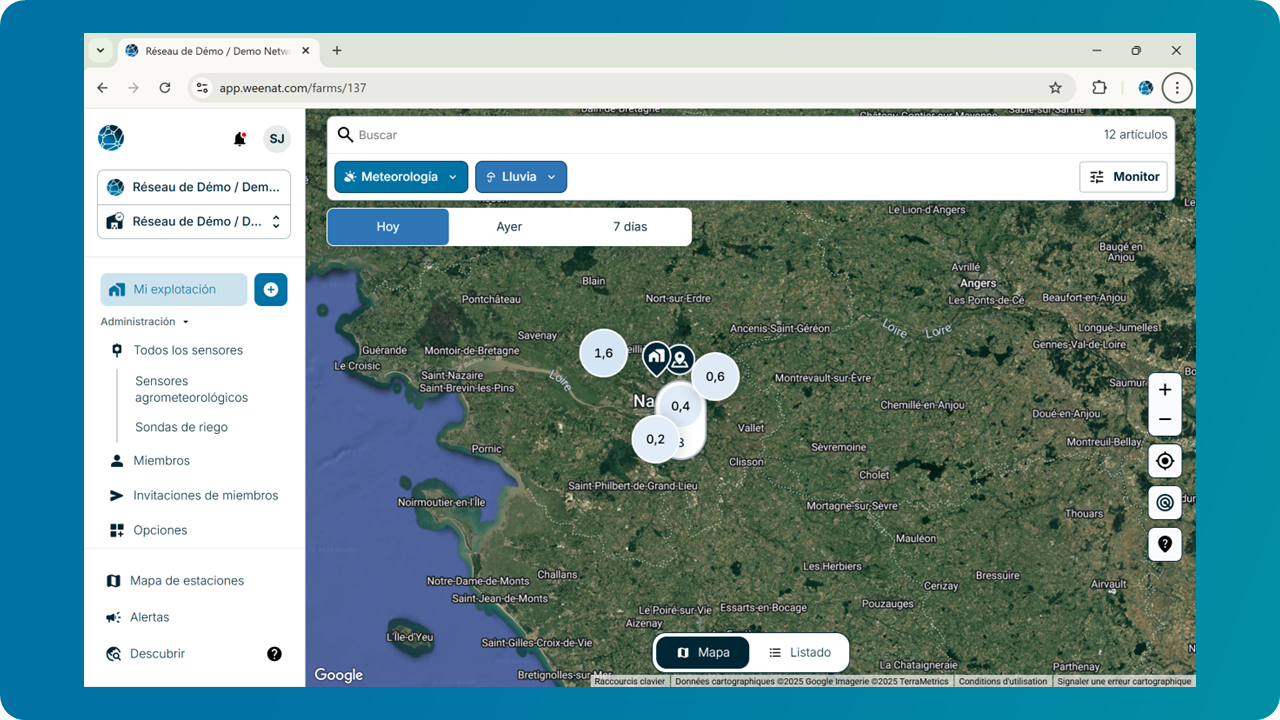The height and width of the screenshot is (720, 1280).
Task: Open notifications bell icon
Action: point(240,139)
